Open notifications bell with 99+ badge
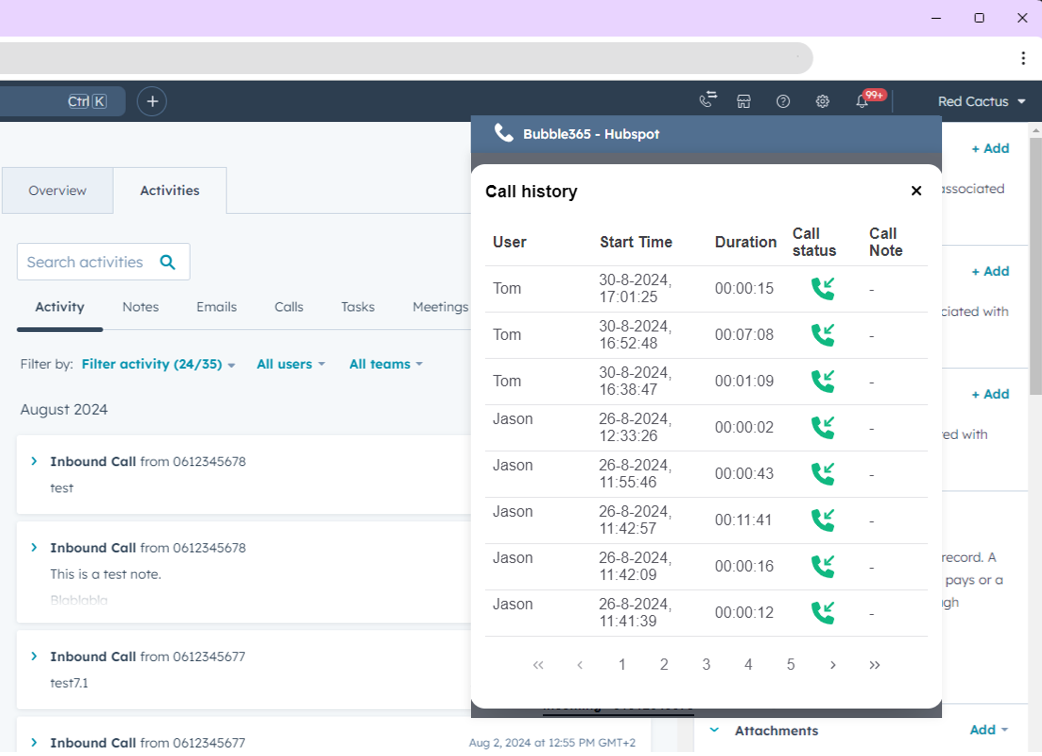Image resolution: width=1042 pixels, height=756 pixels. click(863, 101)
